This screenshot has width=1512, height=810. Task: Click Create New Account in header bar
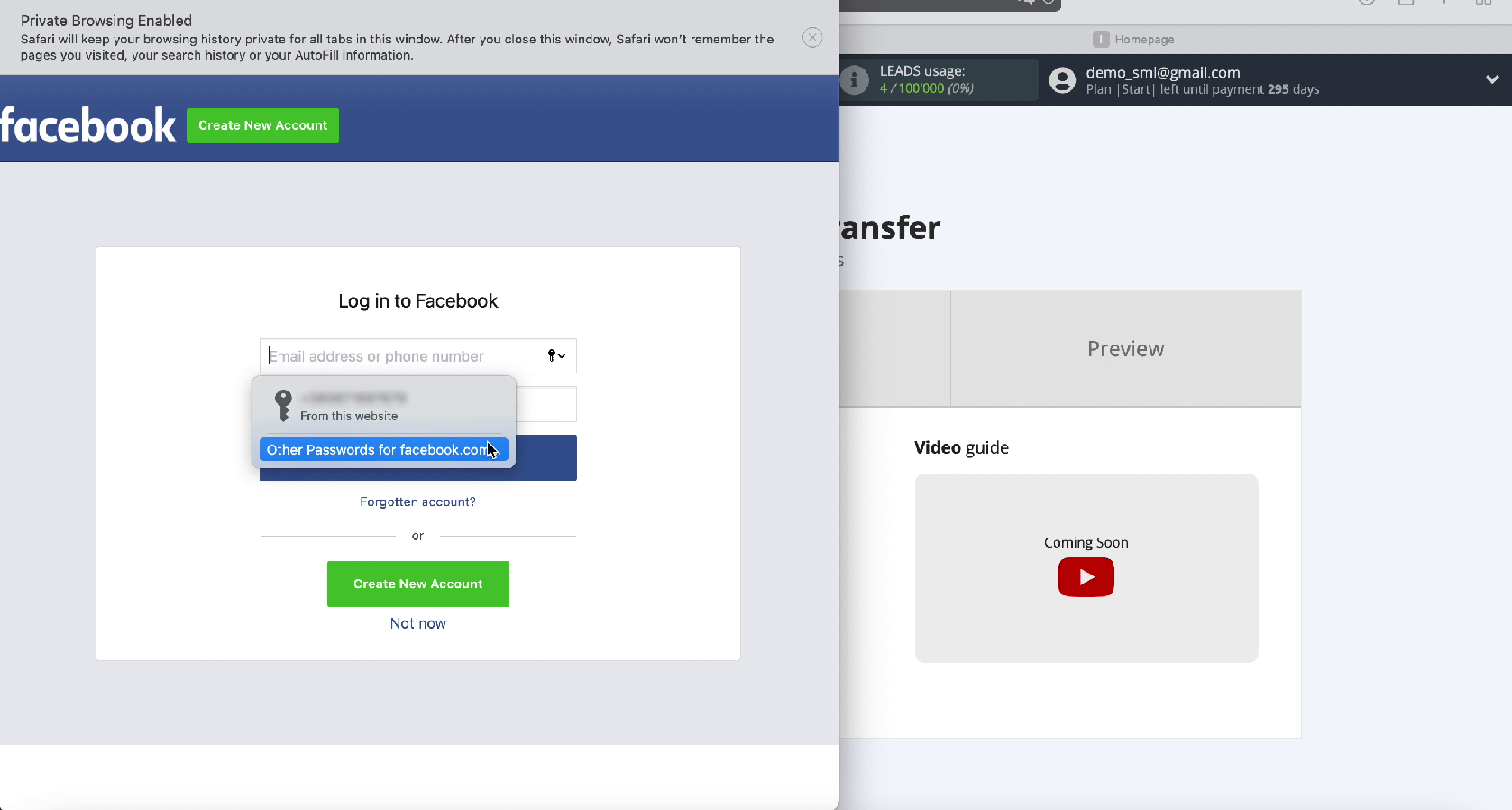click(x=262, y=125)
